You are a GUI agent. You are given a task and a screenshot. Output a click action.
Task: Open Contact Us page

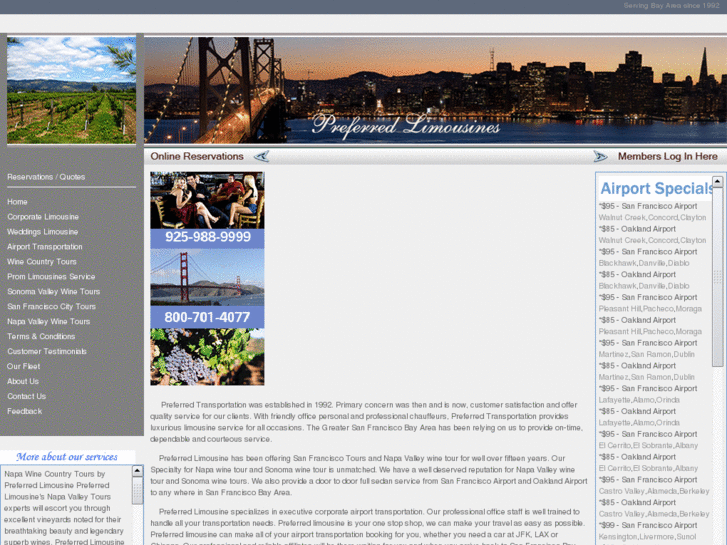[26, 396]
